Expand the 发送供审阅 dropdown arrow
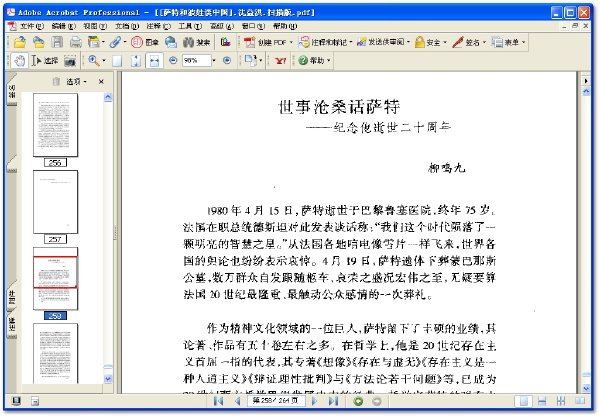The width and height of the screenshot is (600, 417). pos(408,42)
